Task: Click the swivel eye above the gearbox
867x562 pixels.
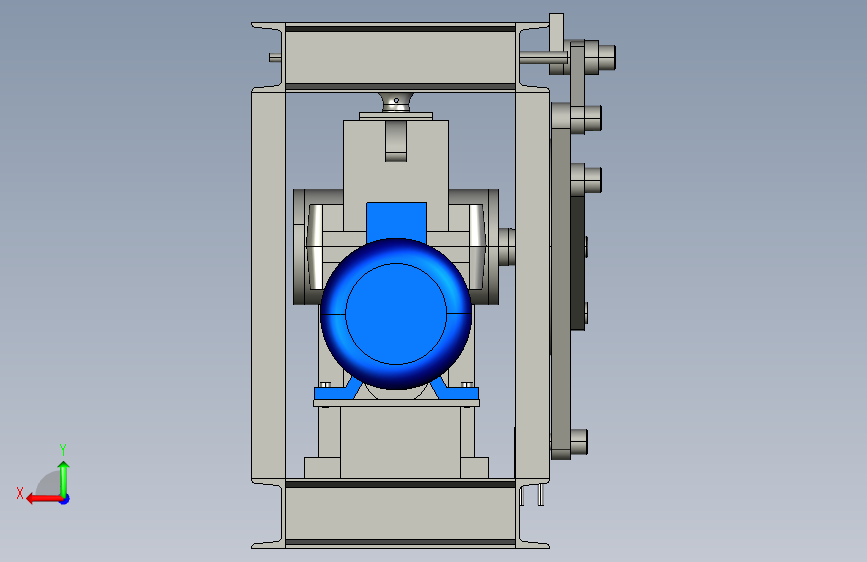Action: pos(396,102)
